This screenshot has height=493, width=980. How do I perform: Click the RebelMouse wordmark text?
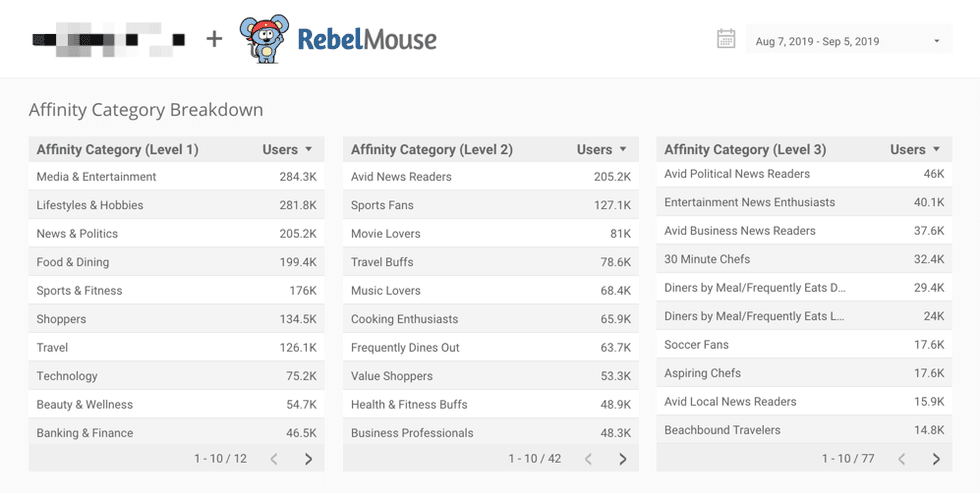(367, 40)
